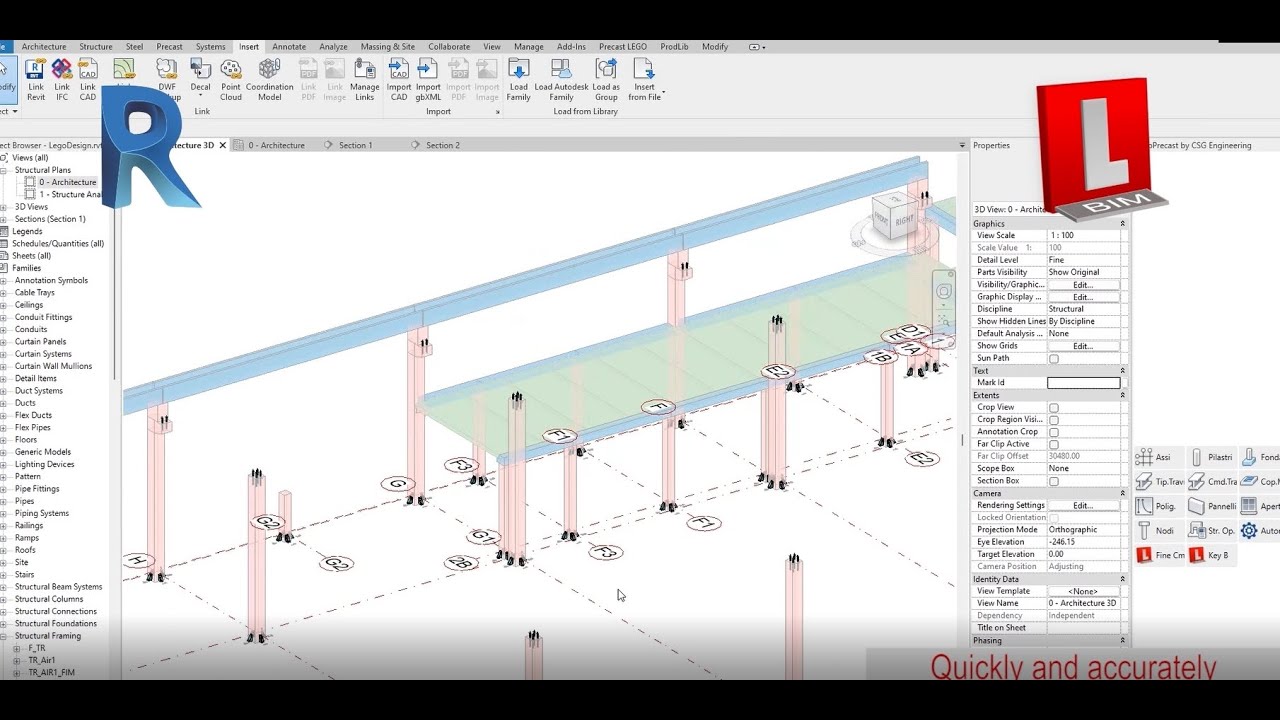This screenshot has height=720, width=1280.
Task: Click the Mark Id input field
Action: (1083, 383)
